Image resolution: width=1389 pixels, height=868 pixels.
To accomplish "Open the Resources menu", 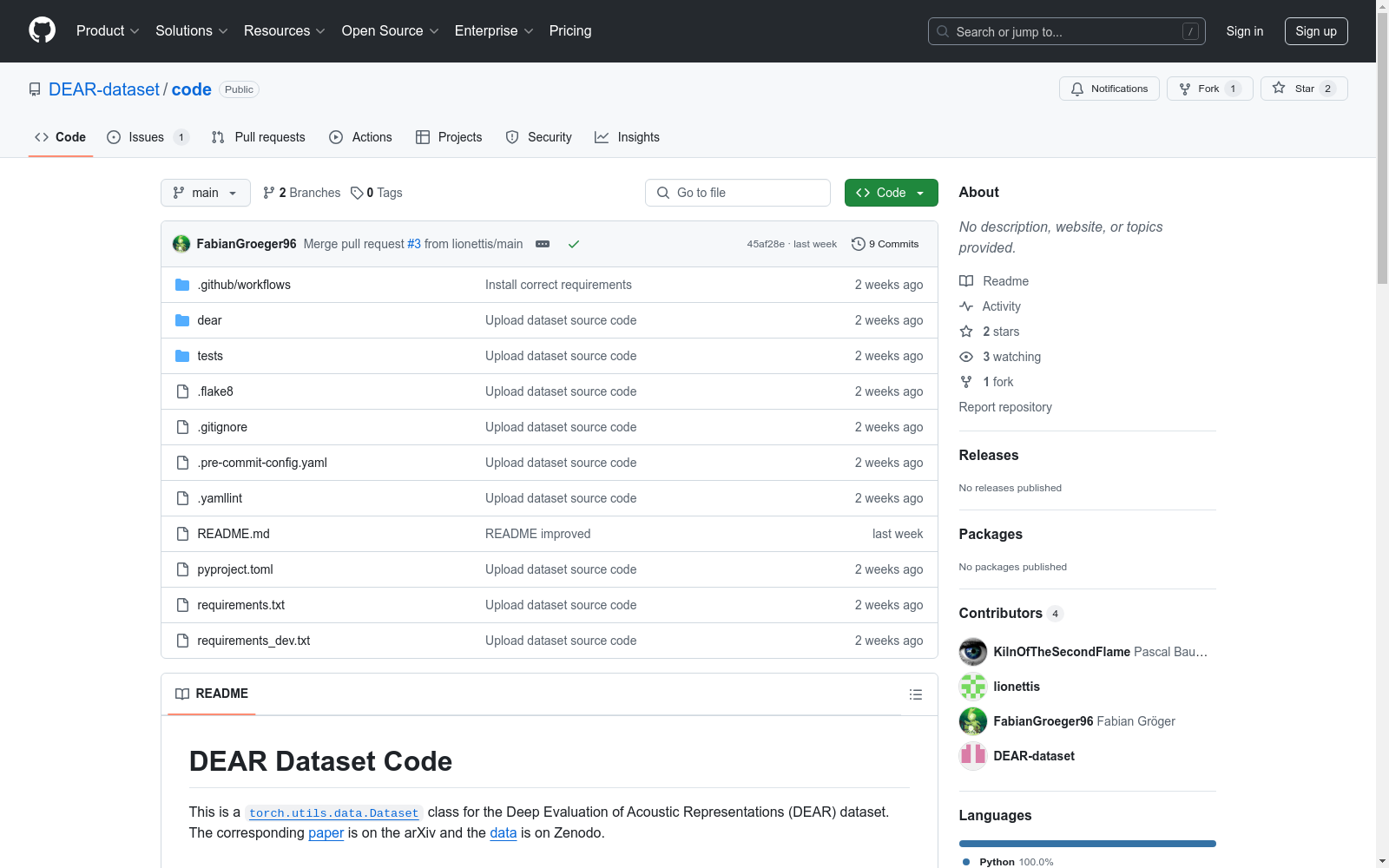I will point(285,31).
